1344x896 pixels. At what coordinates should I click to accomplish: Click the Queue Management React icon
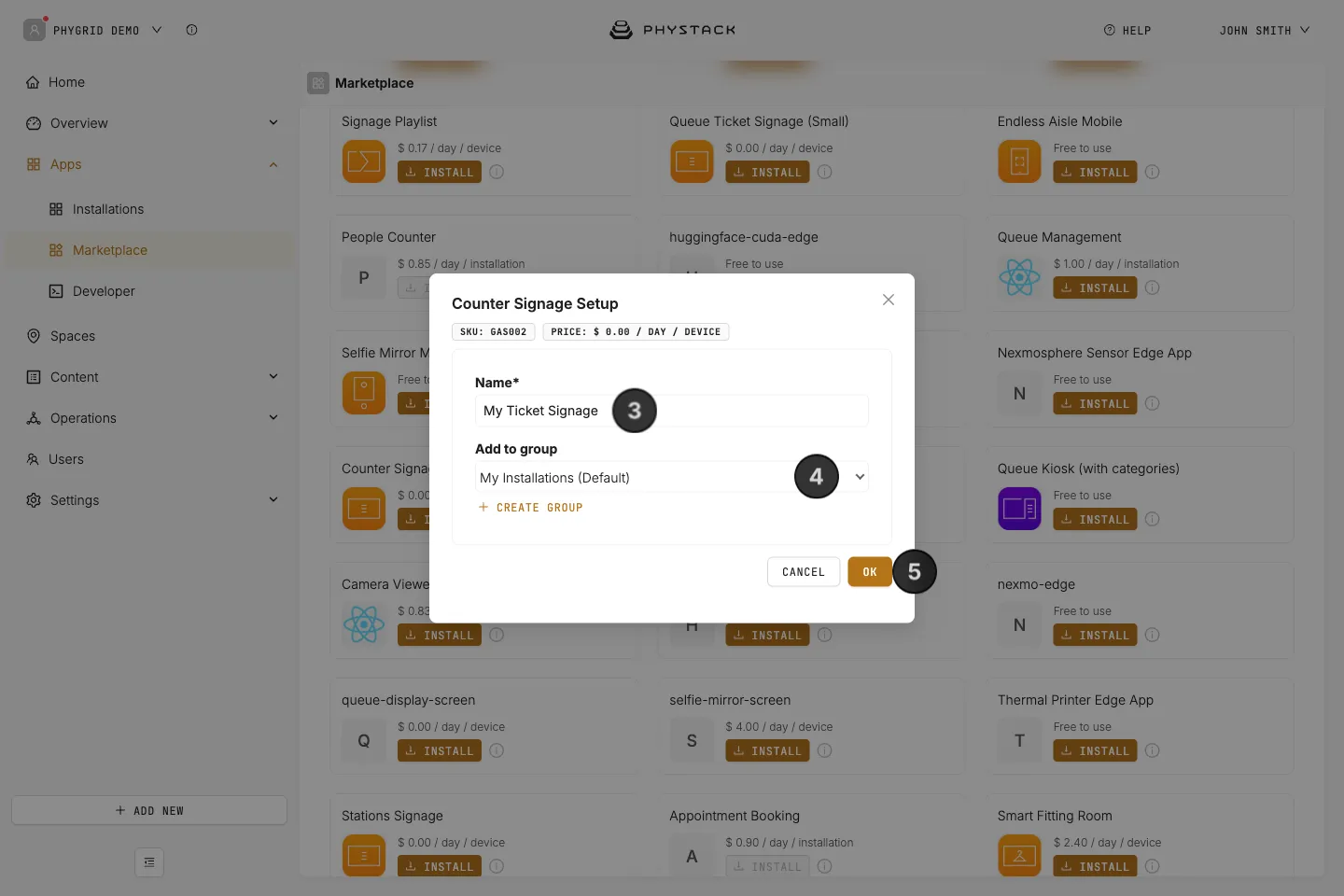click(1019, 277)
